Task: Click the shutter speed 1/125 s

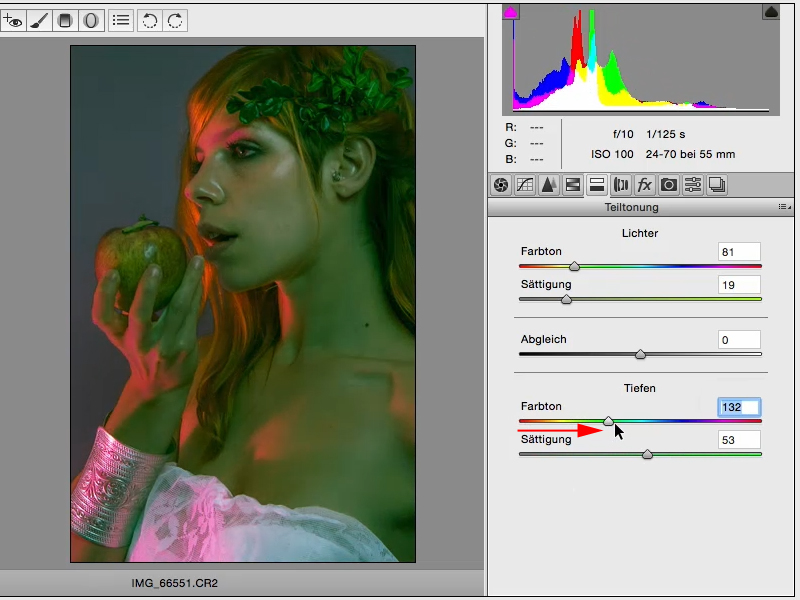Action: (666, 134)
